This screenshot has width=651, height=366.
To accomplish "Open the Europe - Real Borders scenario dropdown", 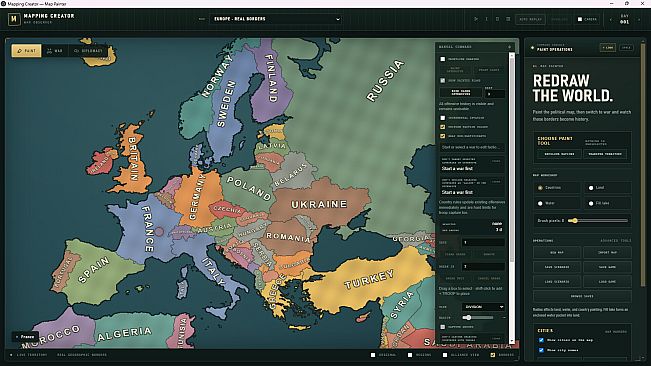I will 276,19.
